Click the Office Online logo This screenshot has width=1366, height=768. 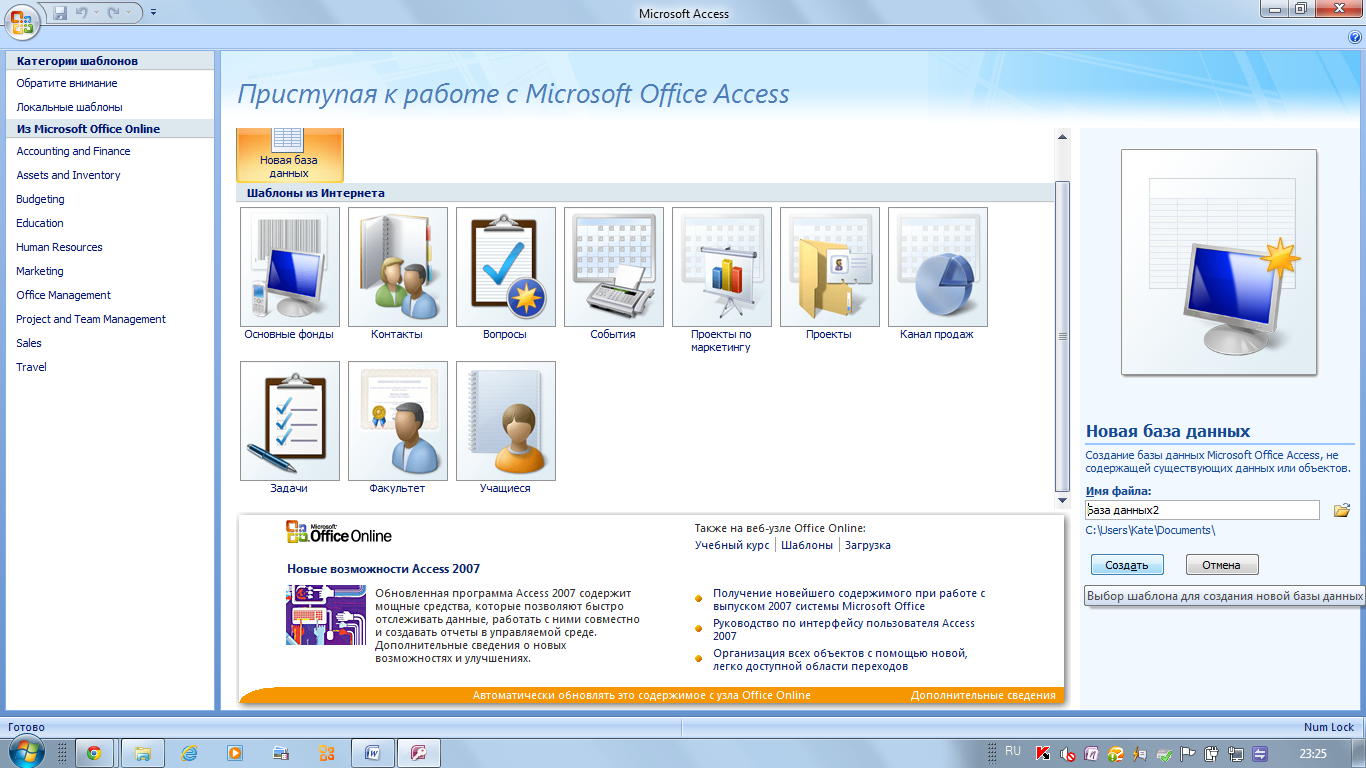339,533
